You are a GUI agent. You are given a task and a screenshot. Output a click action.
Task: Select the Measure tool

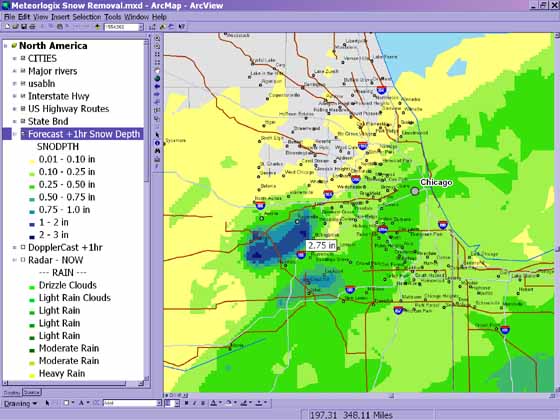(157, 159)
